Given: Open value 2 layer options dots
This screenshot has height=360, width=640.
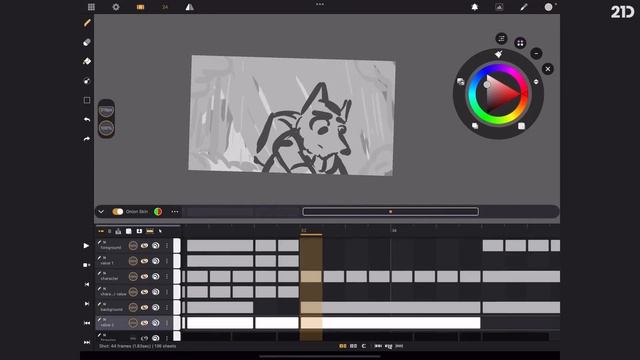Looking at the screenshot, I should click(167, 323).
